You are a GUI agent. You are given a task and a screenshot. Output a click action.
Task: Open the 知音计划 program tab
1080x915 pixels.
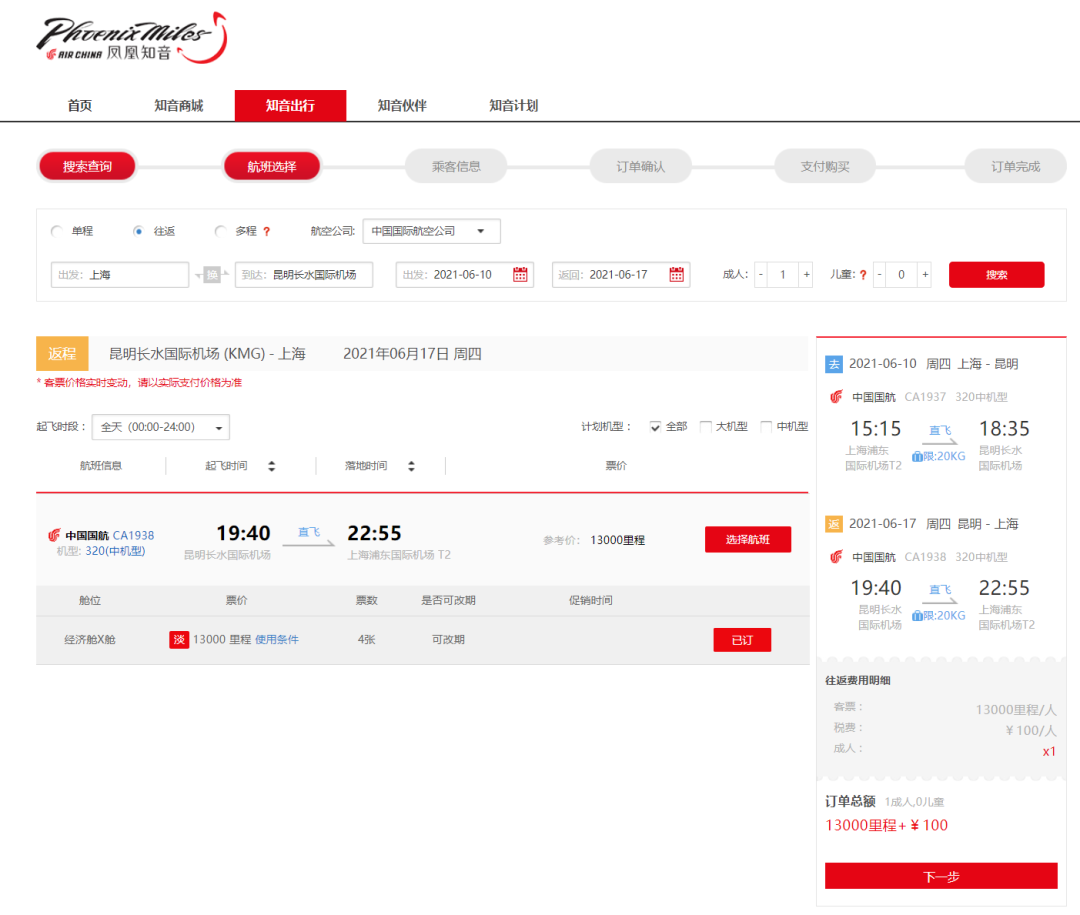tap(514, 106)
